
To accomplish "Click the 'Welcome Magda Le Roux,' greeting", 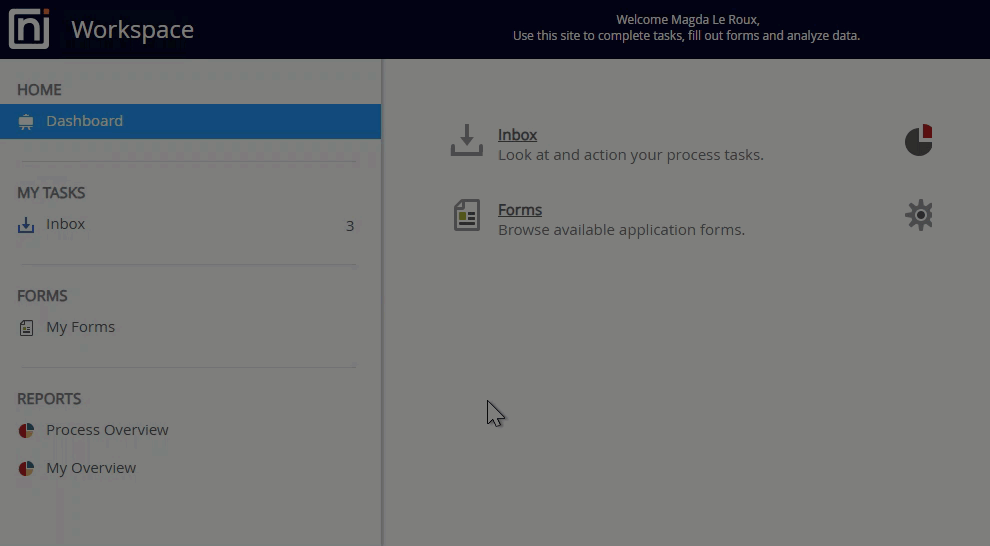I will pos(688,20).
